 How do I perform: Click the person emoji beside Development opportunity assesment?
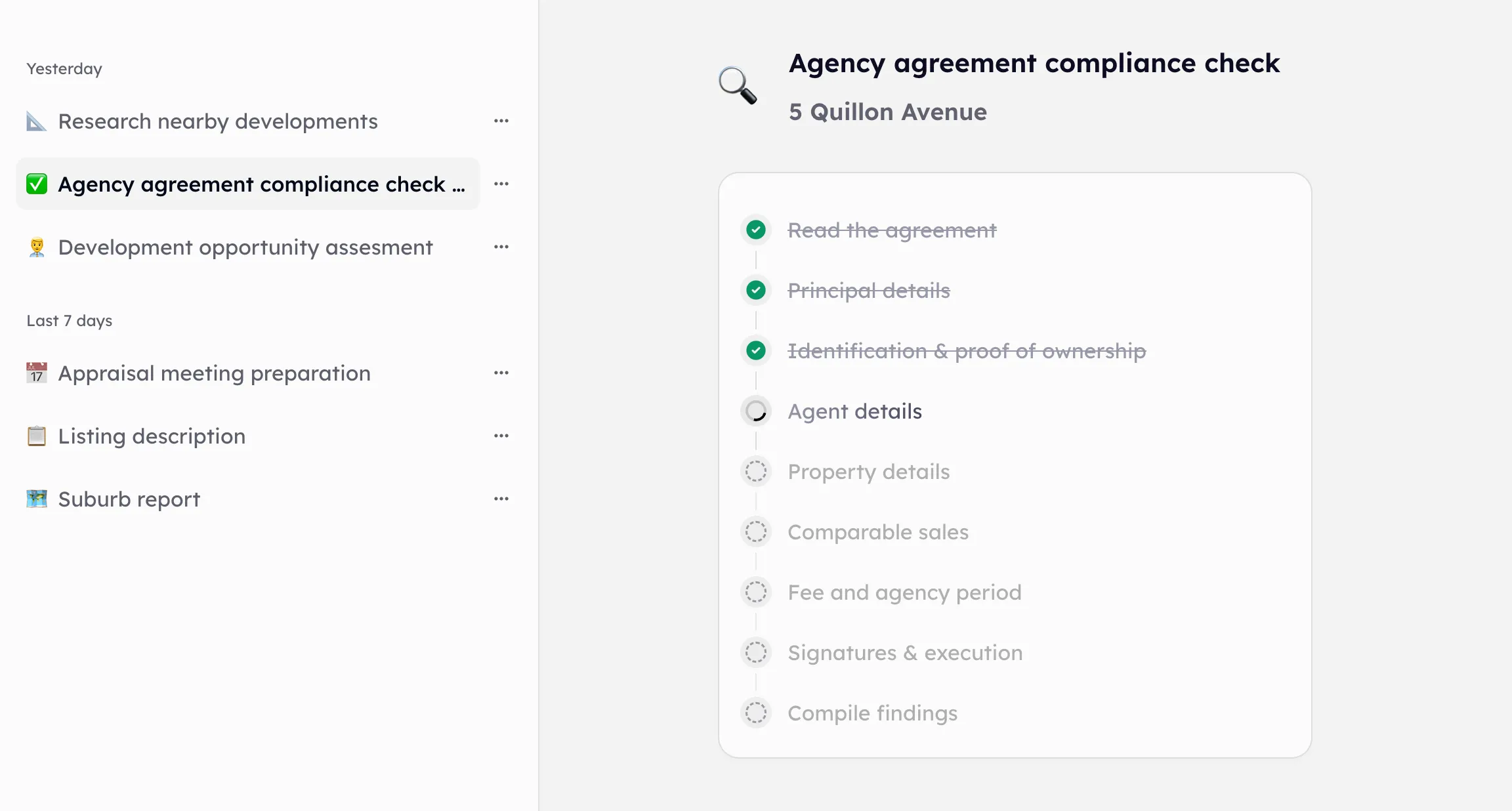[x=37, y=247]
